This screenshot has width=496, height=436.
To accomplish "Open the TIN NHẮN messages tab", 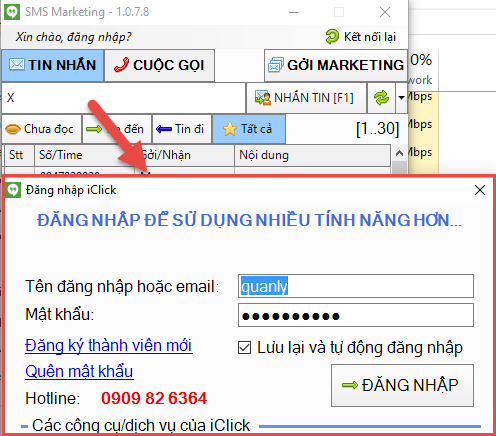I will 53,65.
